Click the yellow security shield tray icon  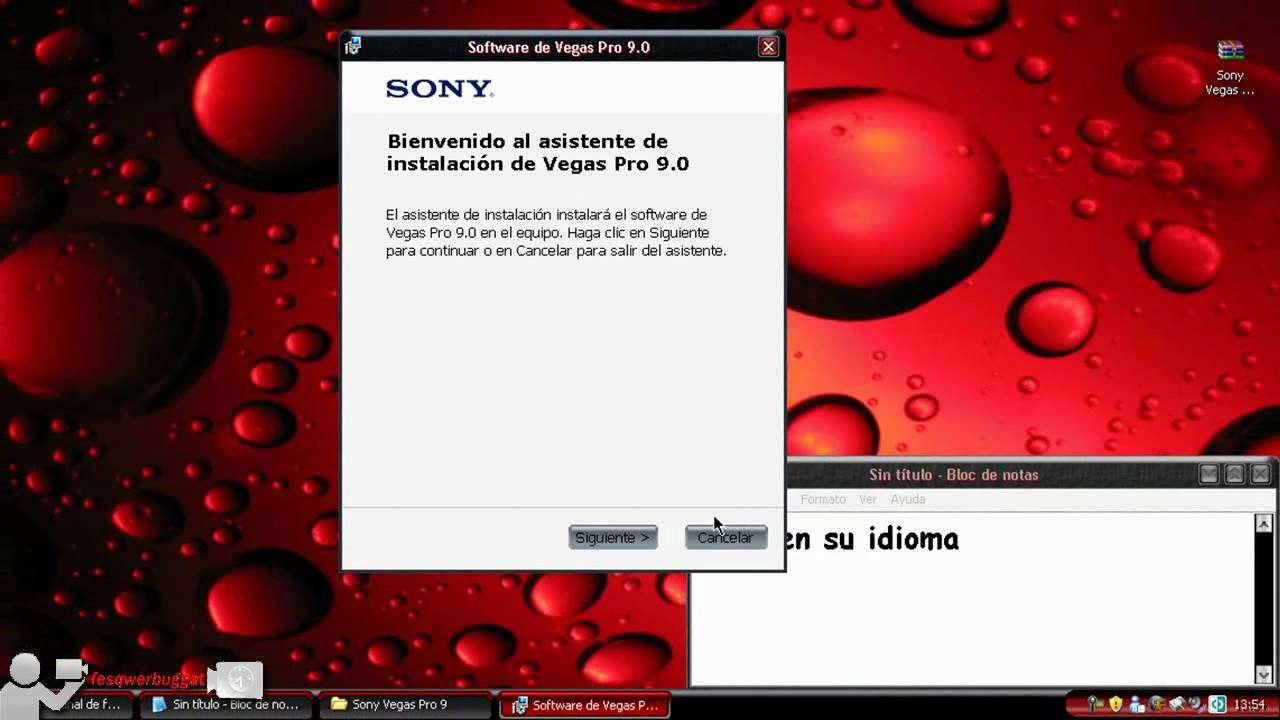click(x=1116, y=704)
